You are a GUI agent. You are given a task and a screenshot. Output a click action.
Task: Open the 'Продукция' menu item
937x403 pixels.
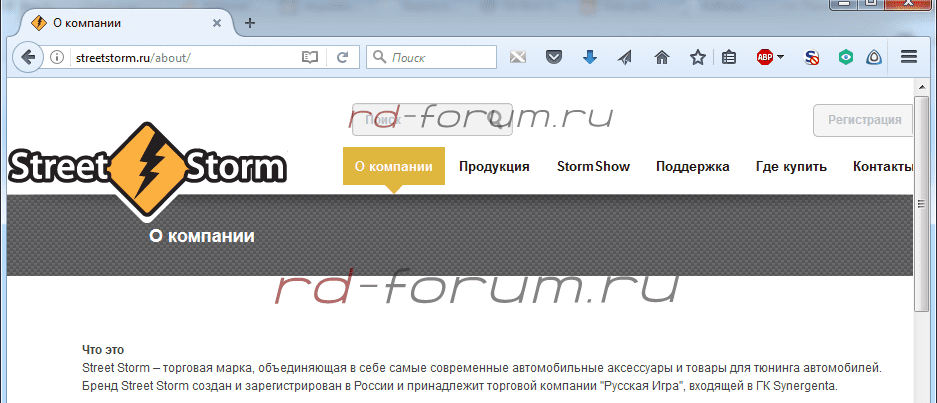click(x=494, y=166)
